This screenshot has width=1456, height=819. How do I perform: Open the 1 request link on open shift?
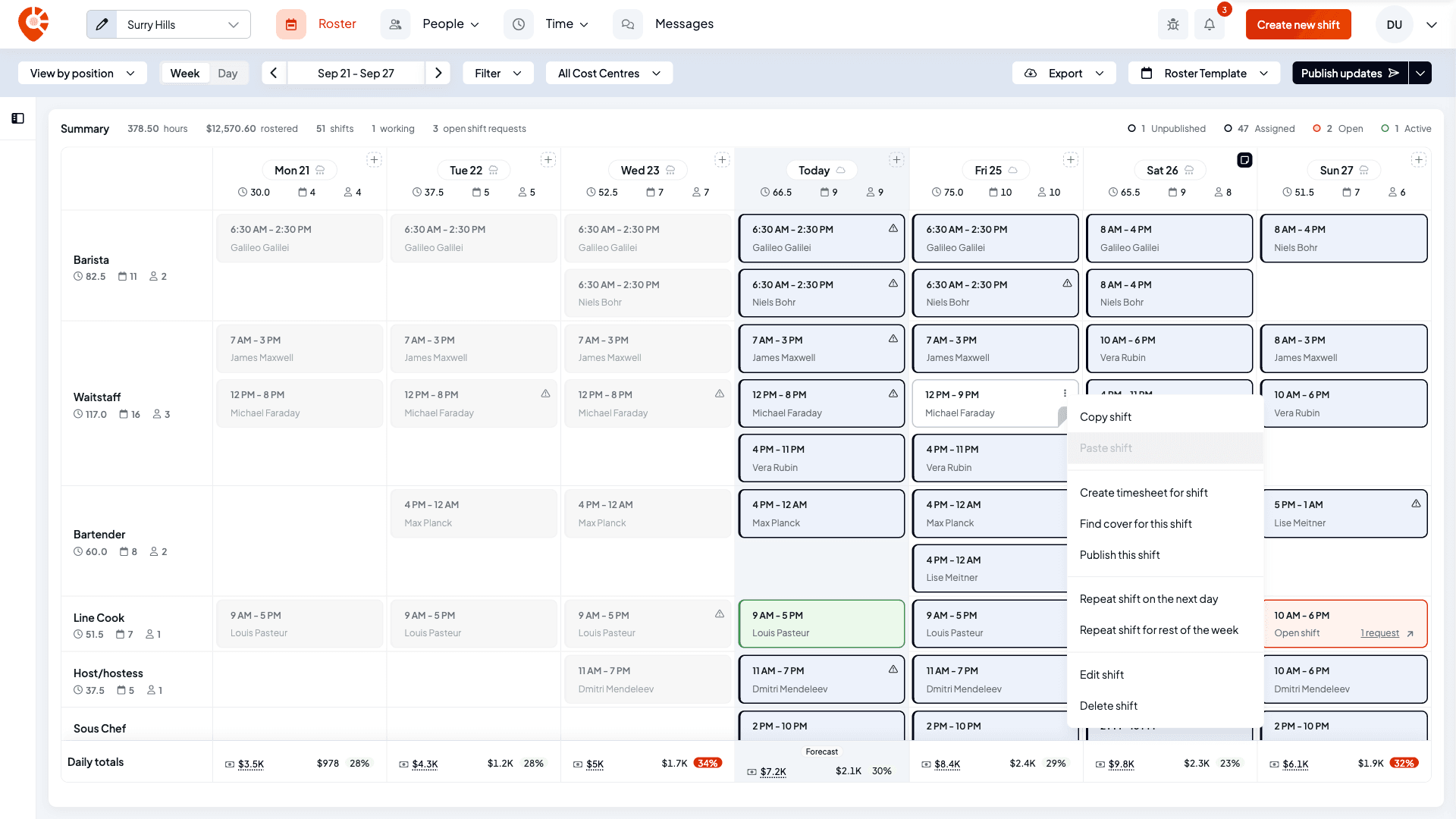pyautogui.click(x=1379, y=633)
